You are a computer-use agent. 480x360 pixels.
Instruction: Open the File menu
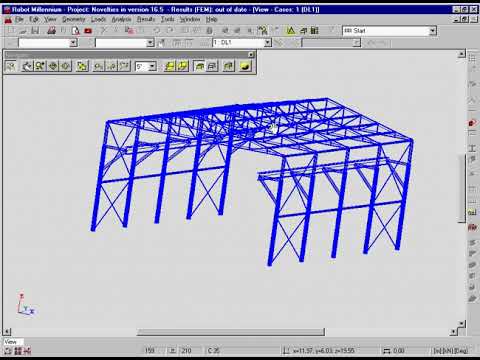pos(19,19)
